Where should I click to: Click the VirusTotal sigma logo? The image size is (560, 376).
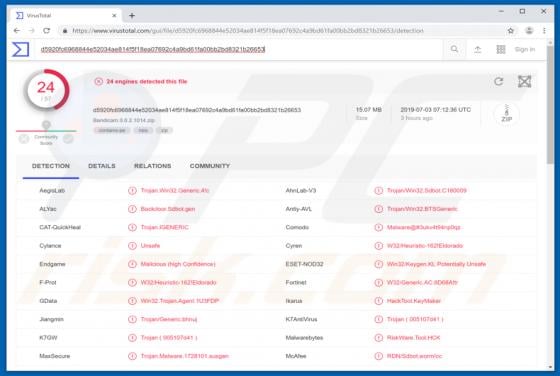(20, 49)
